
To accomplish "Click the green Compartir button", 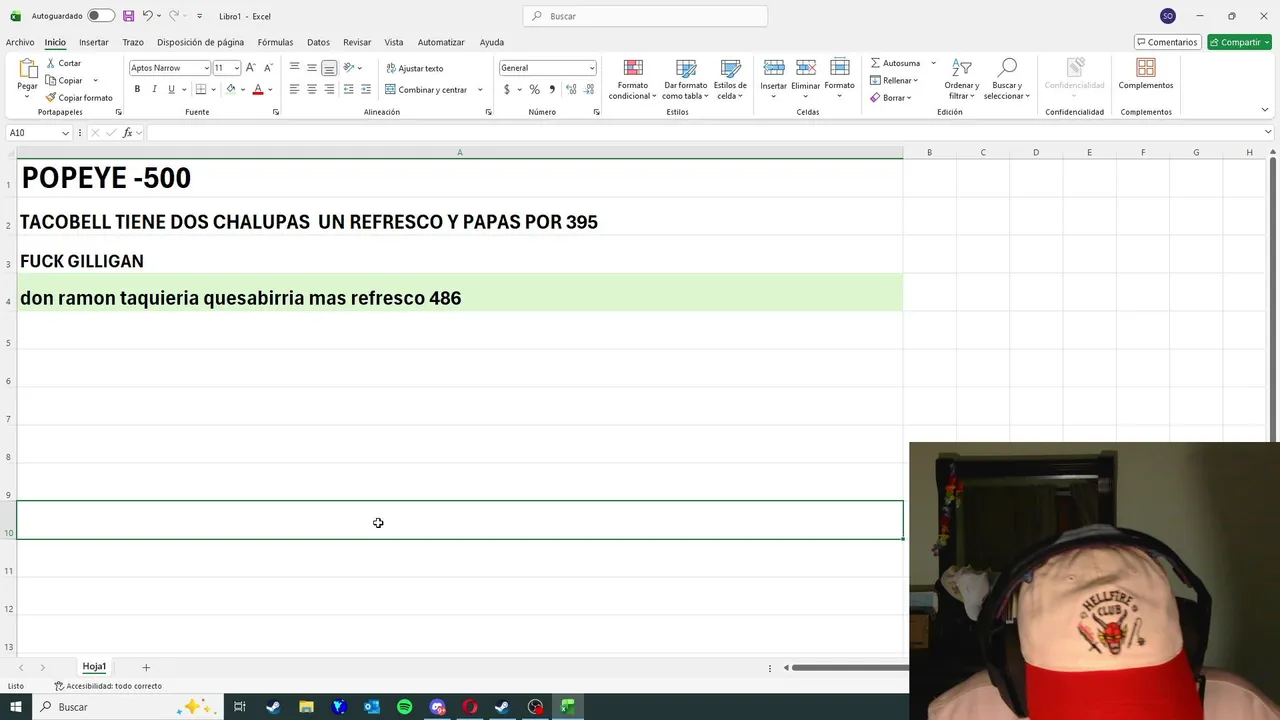I will [1239, 42].
